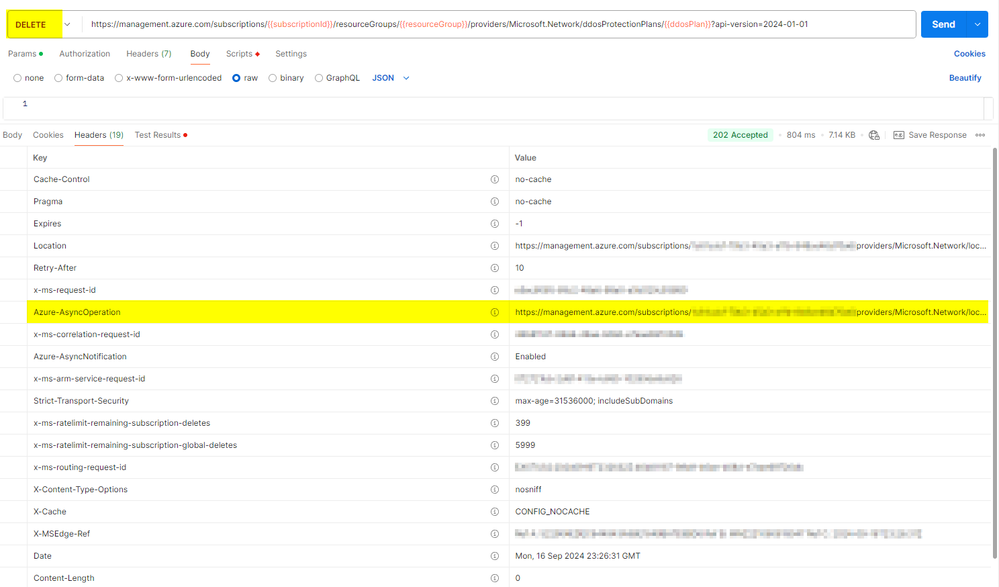Image resolution: width=999 pixels, height=587 pixels.
Task: Switch to the Authorization tab
Action: click(85, 54)
